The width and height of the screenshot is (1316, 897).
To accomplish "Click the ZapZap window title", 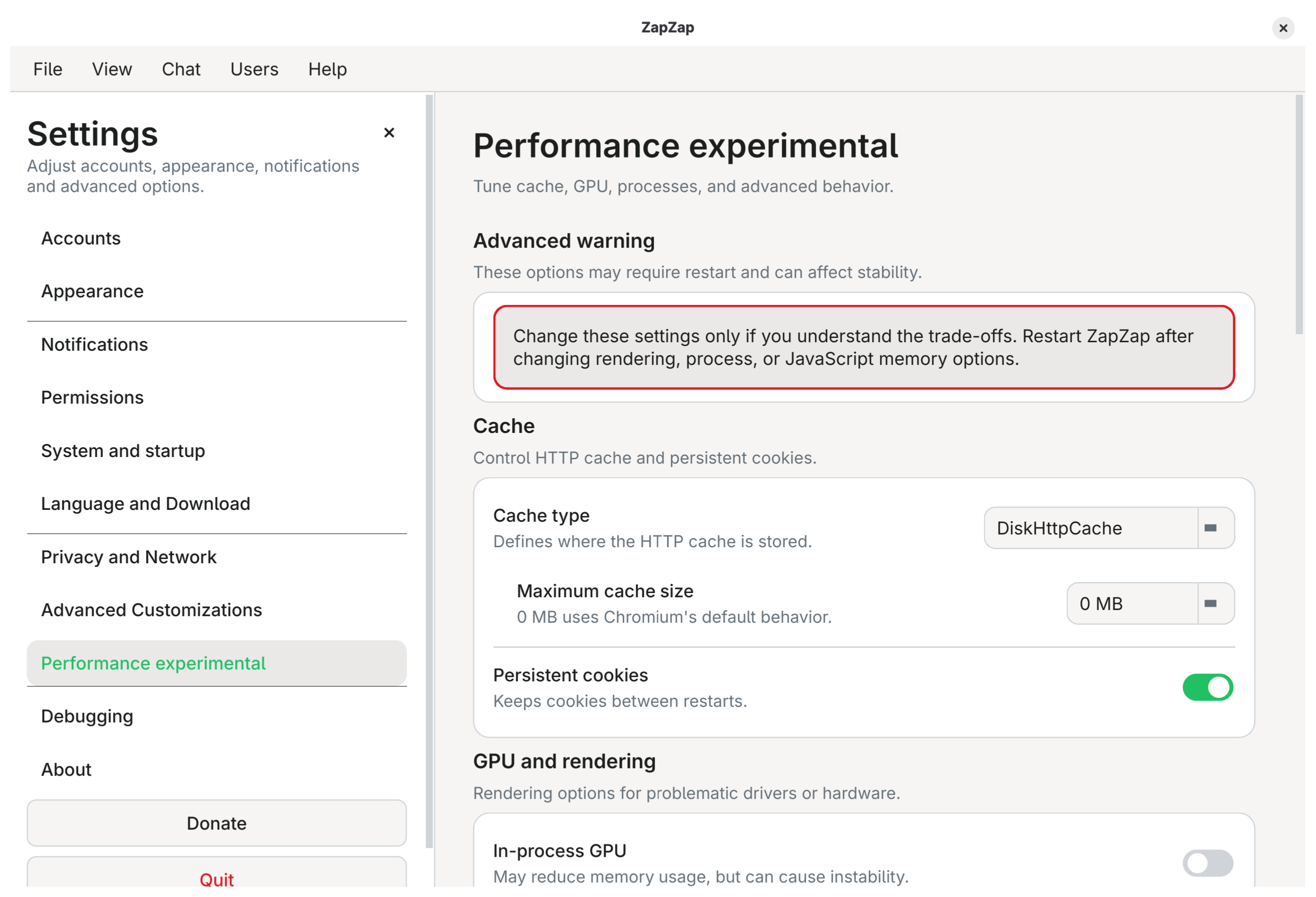I will [667, 28].
